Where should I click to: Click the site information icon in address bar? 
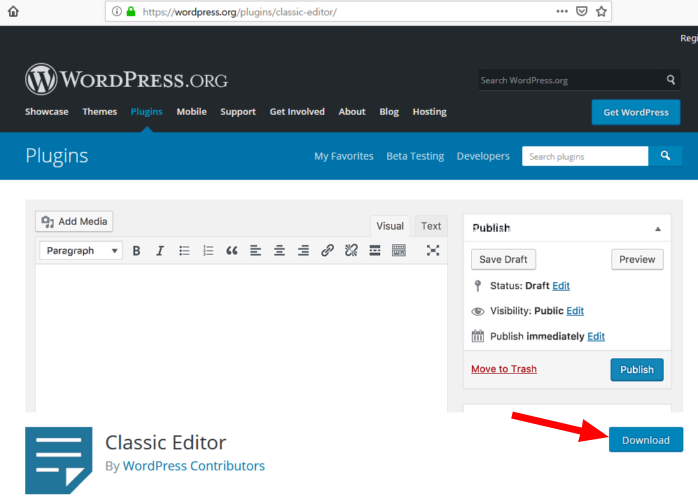coord(117,12)
